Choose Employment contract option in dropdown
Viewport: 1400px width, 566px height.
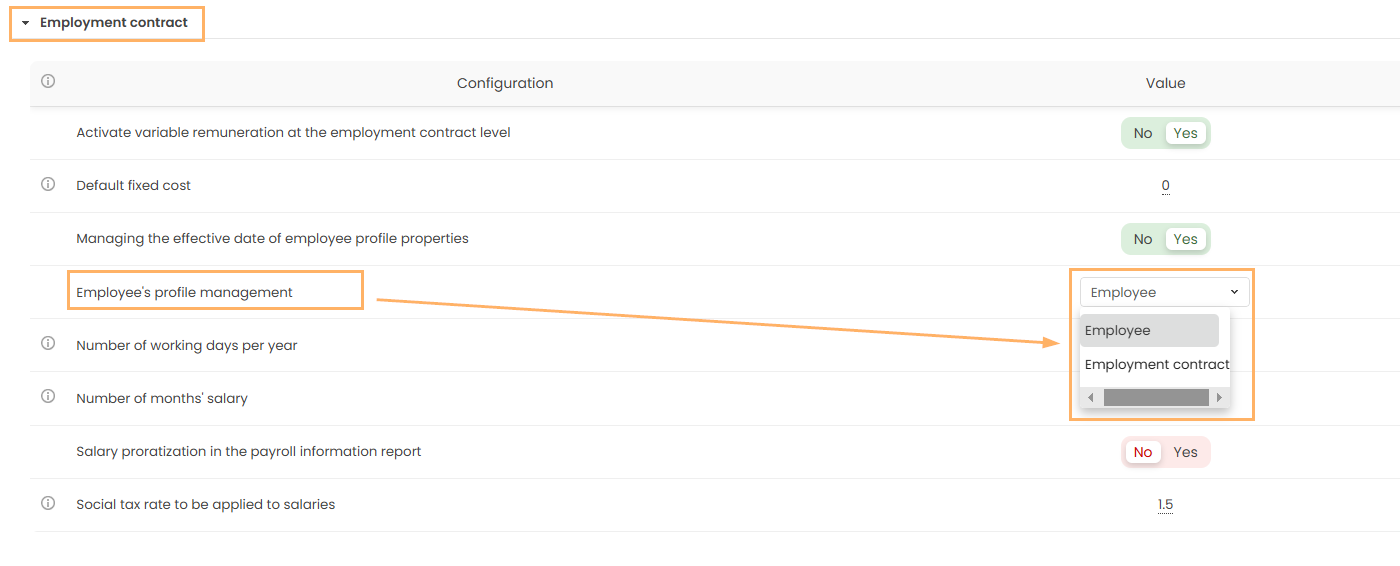[x=1156, y=364]
